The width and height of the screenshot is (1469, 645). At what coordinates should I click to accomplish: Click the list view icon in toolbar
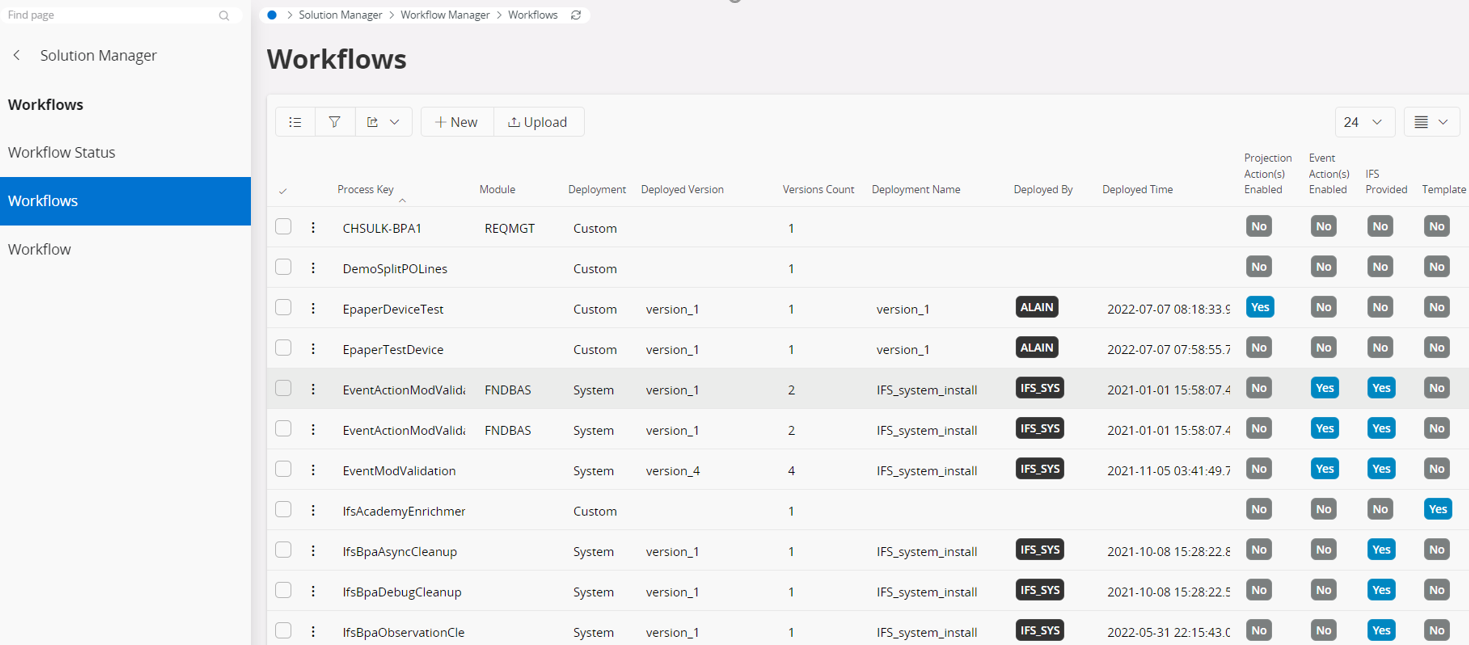click(x=295, y=122)
